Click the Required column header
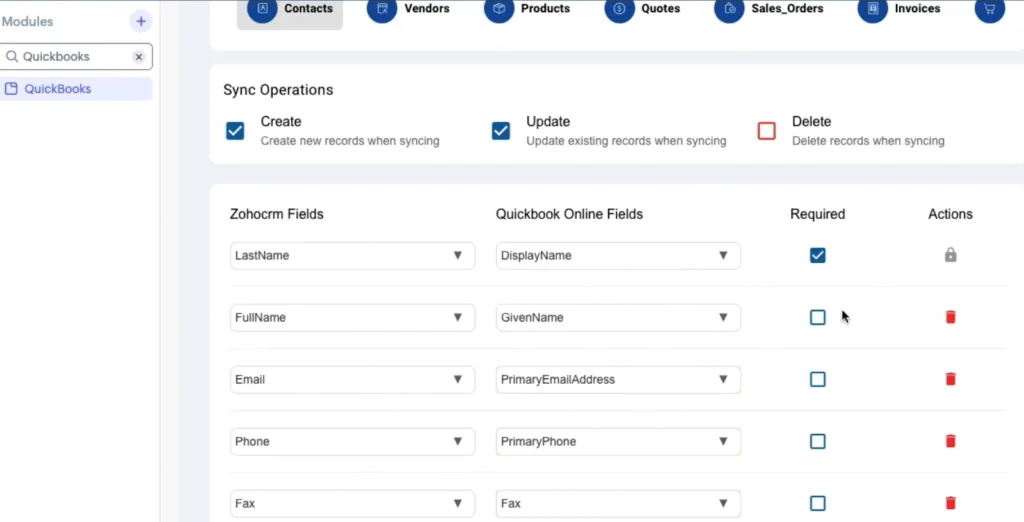1024x522 pixels. [x=818, y=214]
